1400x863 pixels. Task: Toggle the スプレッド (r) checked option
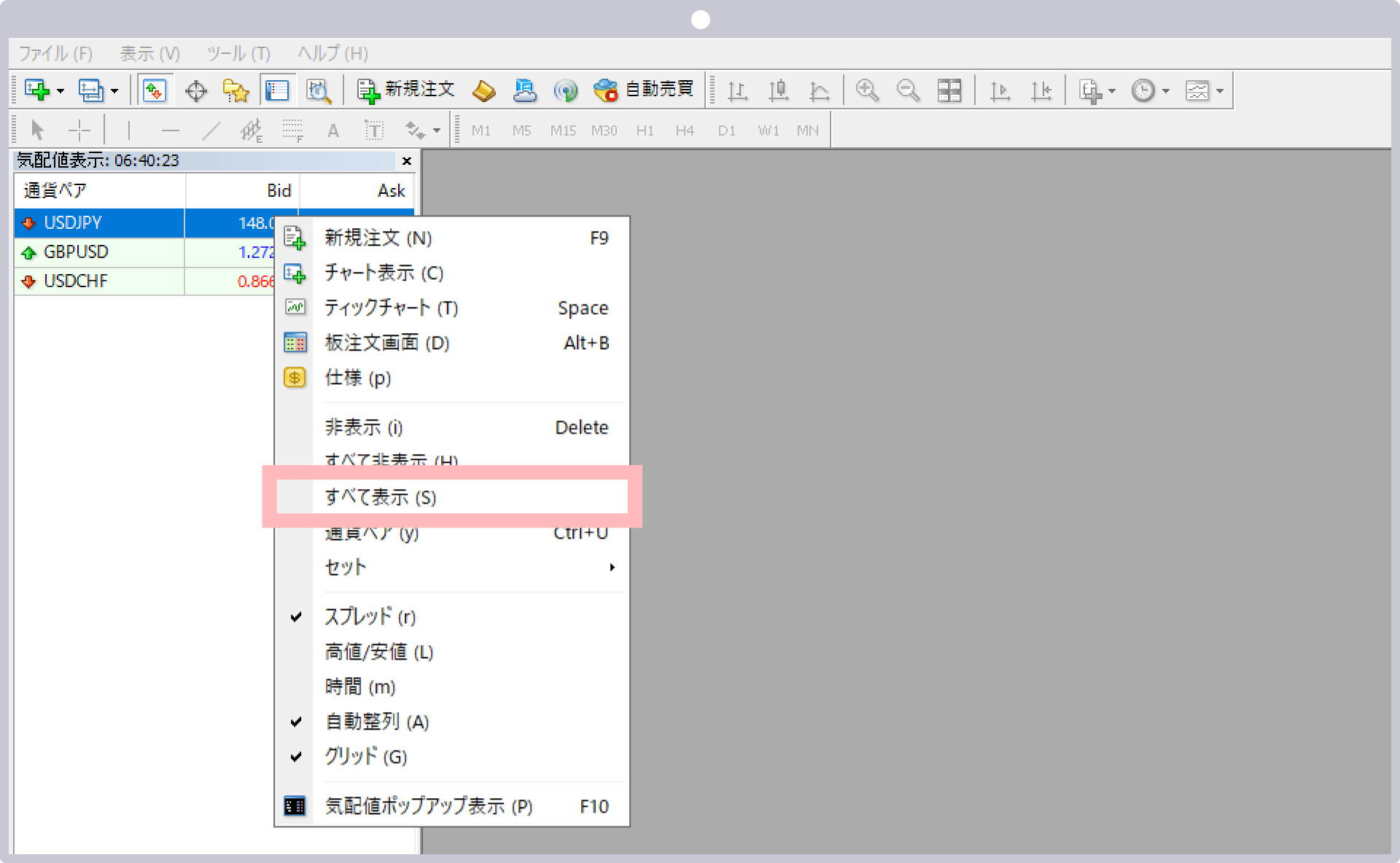(x=452, y=617)
